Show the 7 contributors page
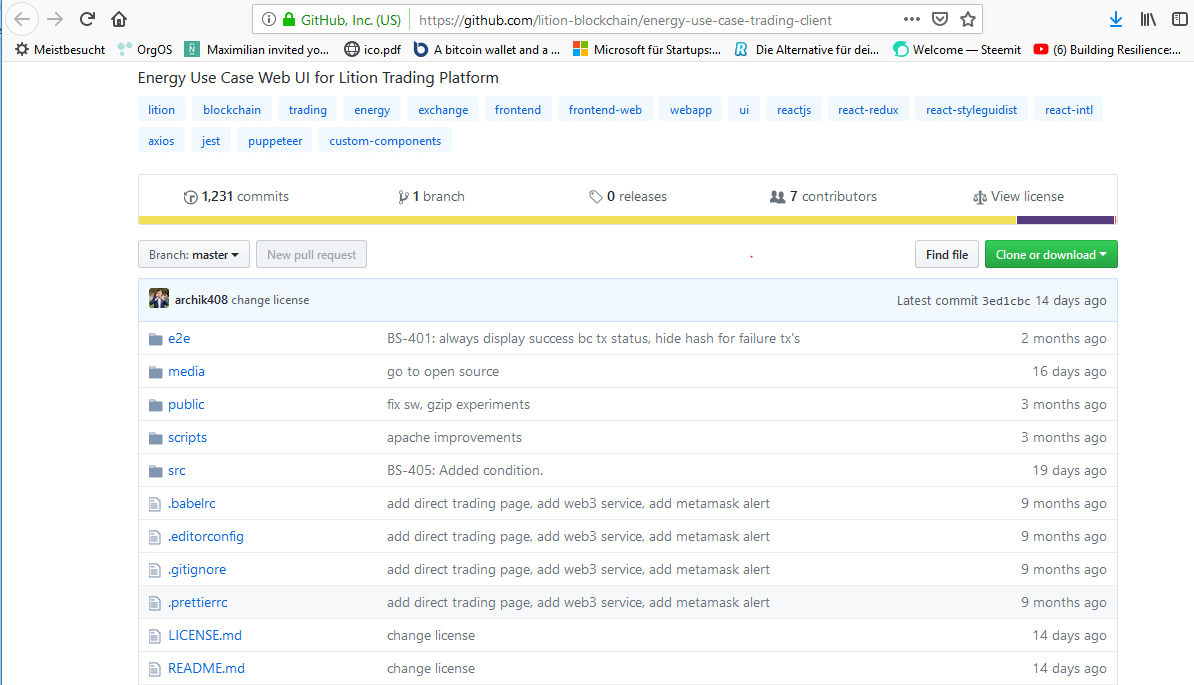This screenshot has height=685, width=1194. pyautogui.click(x=823, y=196)
